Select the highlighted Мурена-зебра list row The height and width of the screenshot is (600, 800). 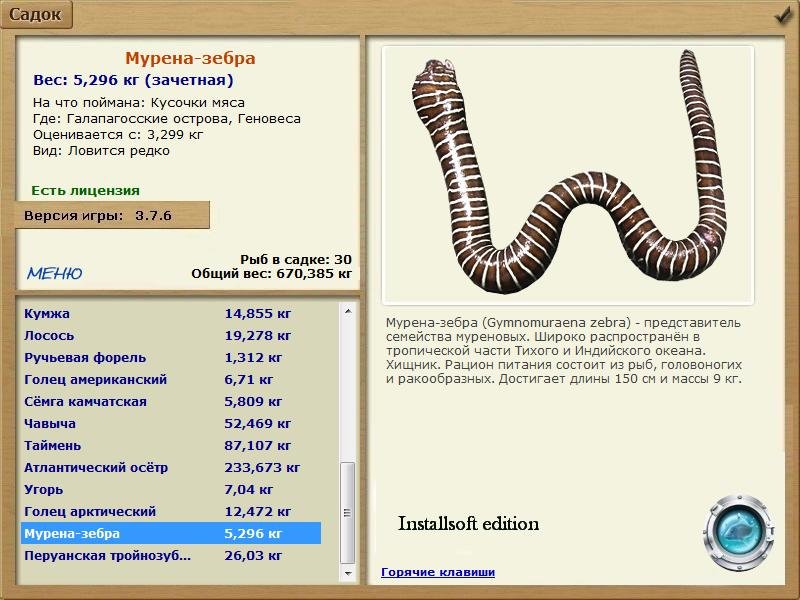171,533
